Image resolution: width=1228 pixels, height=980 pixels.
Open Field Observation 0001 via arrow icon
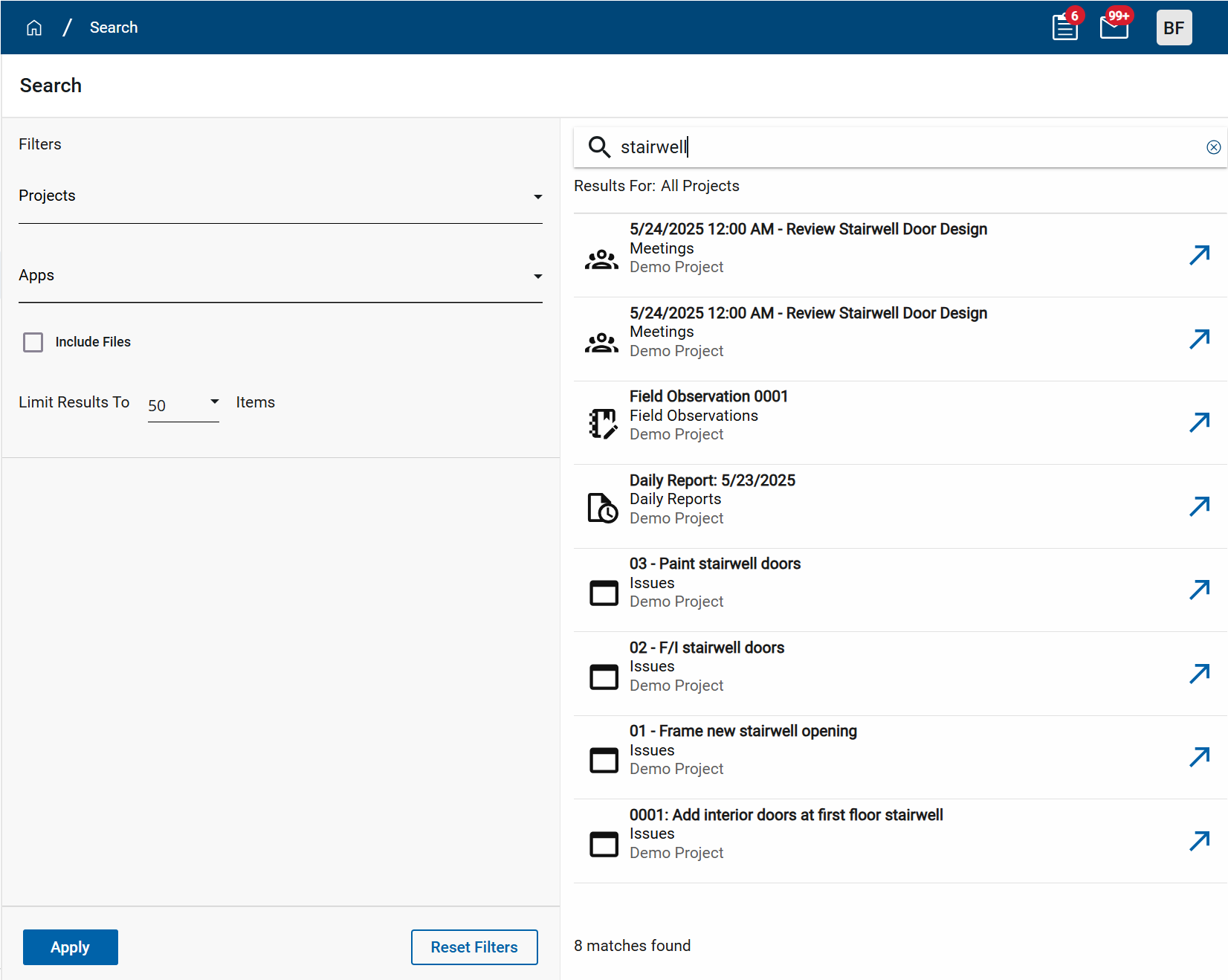pyautogui.click(x=1199, y=422)
